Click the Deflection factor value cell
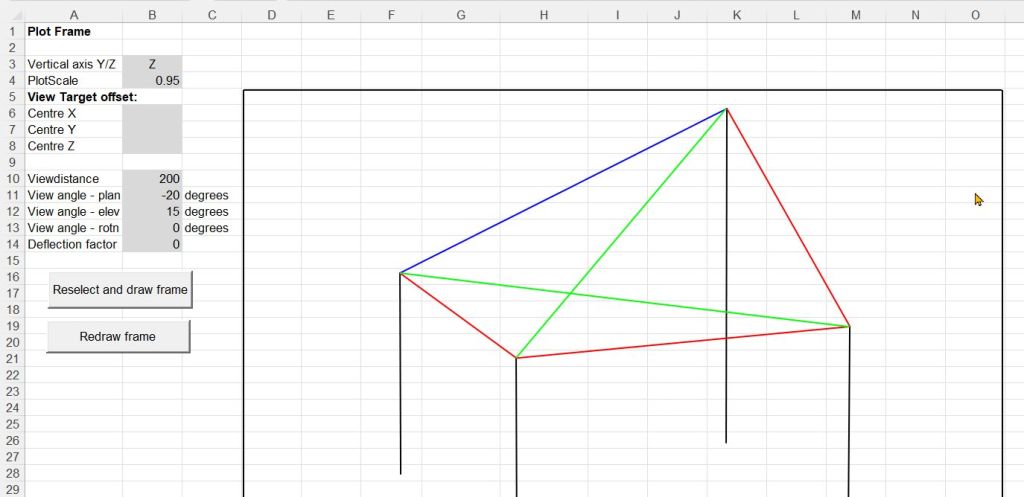 coord(152,244)
